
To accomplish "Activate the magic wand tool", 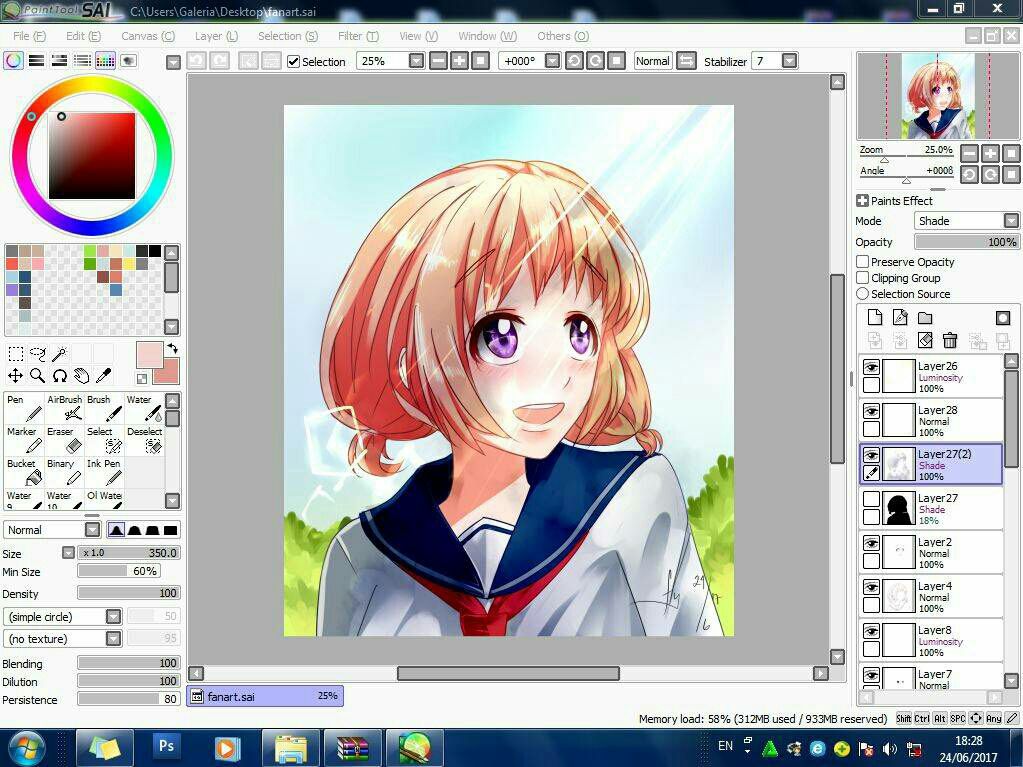I will point(60,354).
